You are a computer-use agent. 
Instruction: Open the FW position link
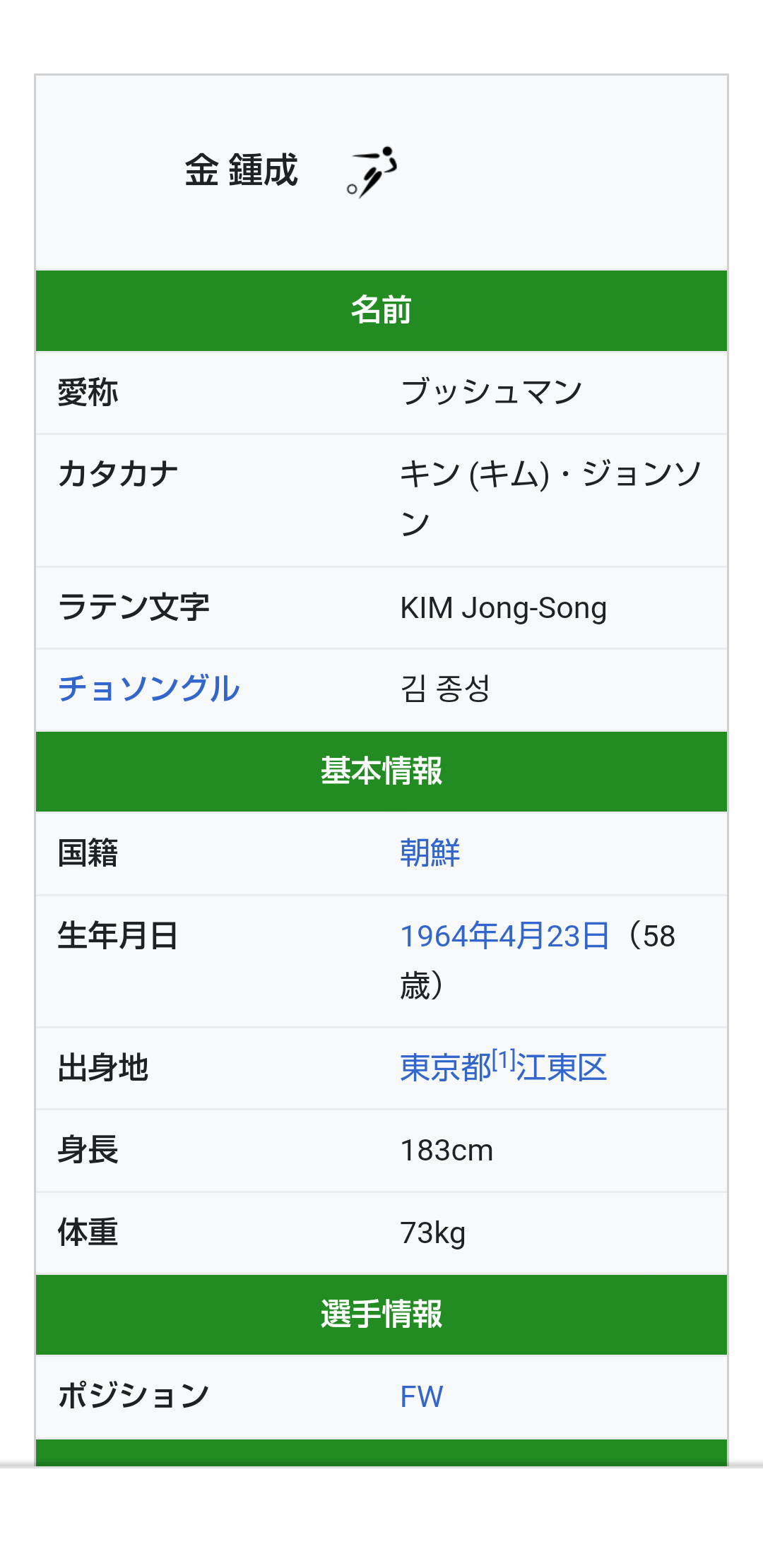pos(422,1396)
